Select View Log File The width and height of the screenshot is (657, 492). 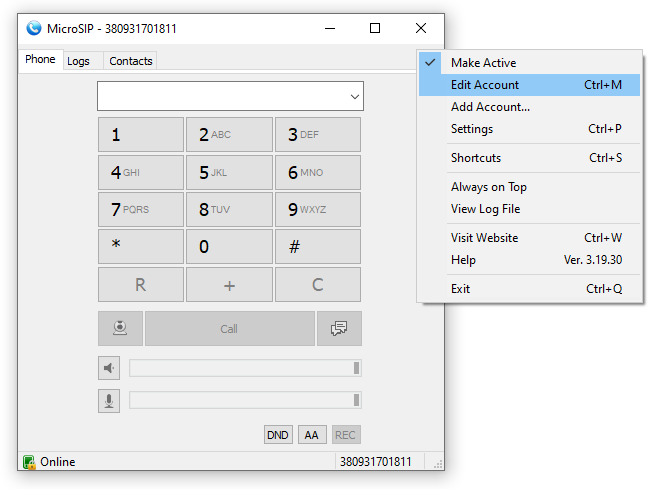click(530, 209)
